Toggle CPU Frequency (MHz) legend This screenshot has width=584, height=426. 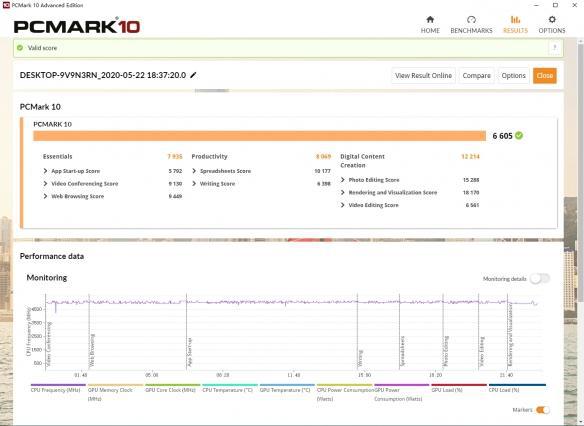tap(58, 388)
